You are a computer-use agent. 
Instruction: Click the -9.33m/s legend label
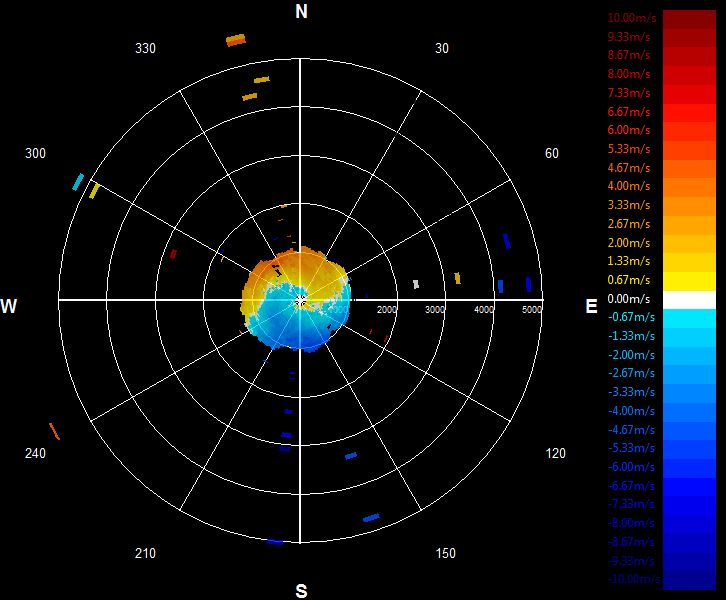pyautogui.click(x=631, y=561)
